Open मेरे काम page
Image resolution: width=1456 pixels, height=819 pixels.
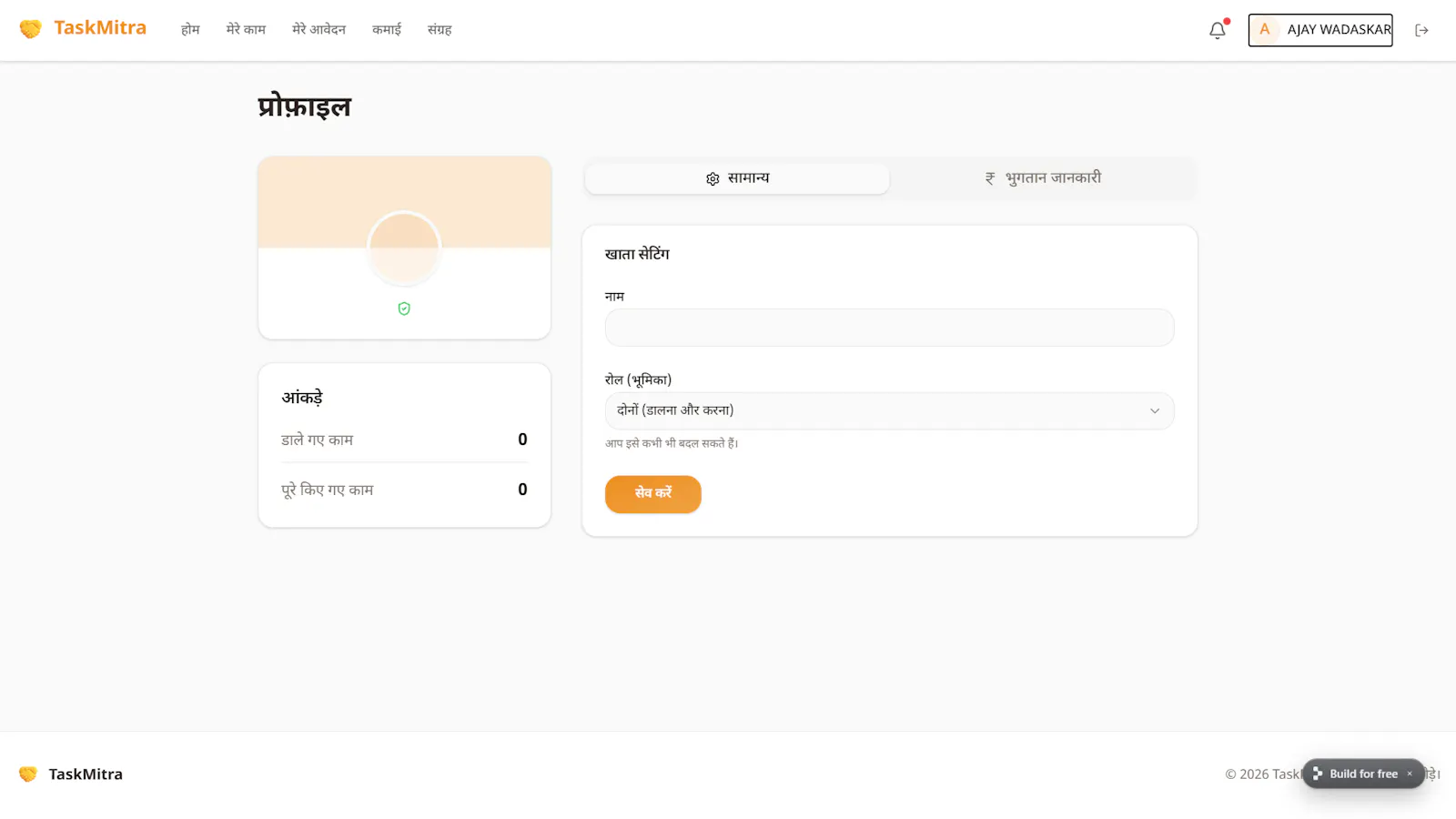coord(246,30)
